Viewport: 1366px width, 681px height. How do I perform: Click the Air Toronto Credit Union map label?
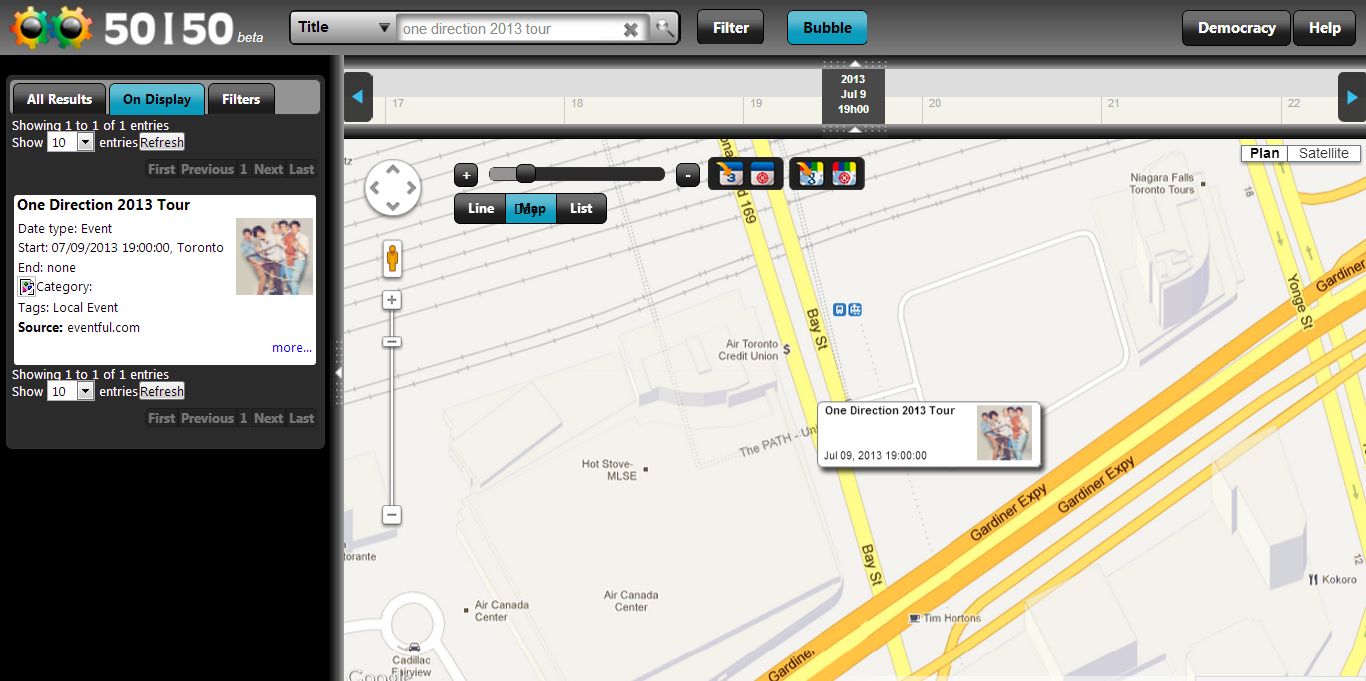click(749, 350)
